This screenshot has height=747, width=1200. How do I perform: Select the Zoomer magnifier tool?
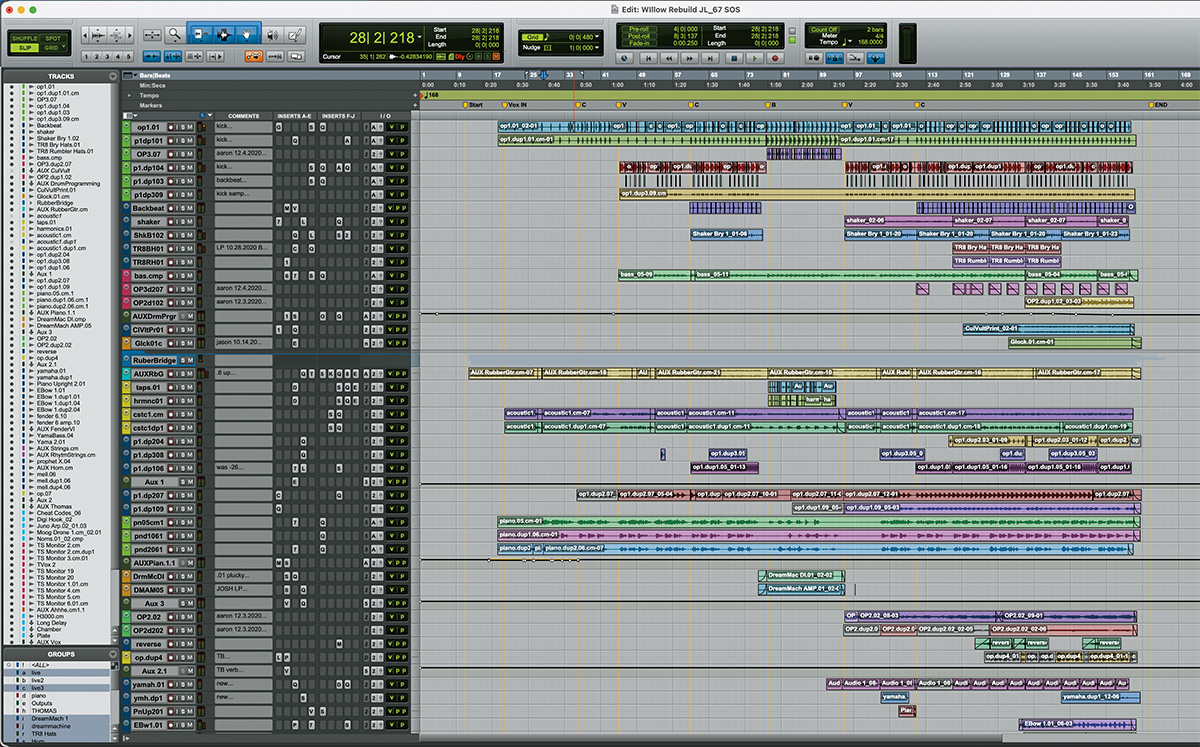[x=174, y=34]
